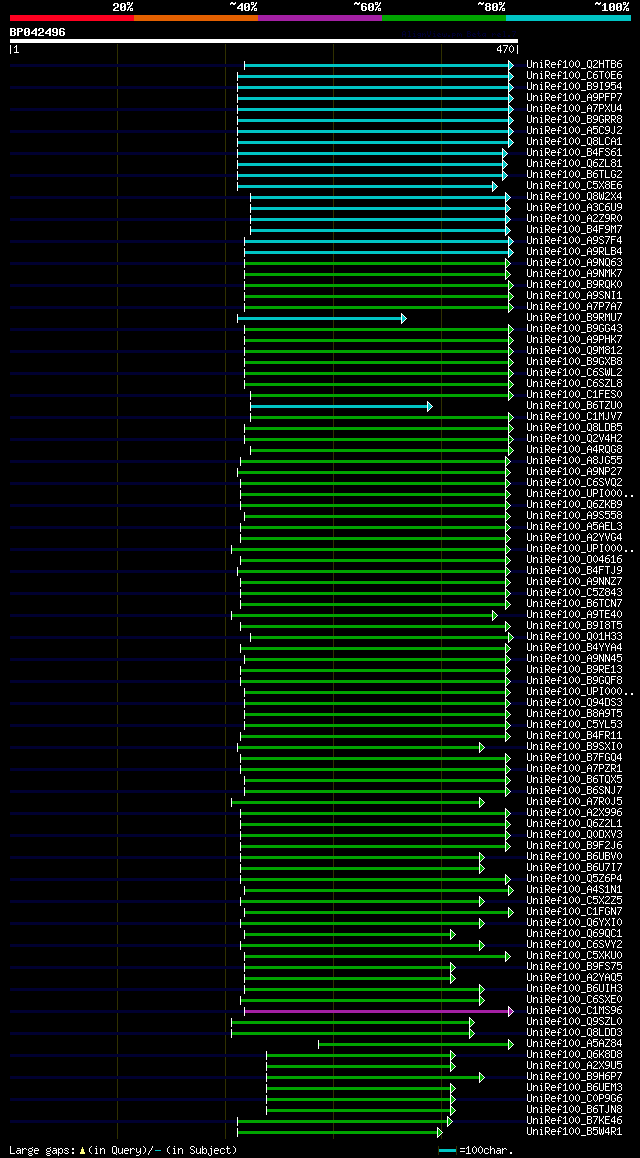Open hit UniRef100_Q8LCA1
The height and width of the screenshot is (1158, 640).
pos(574,142)
